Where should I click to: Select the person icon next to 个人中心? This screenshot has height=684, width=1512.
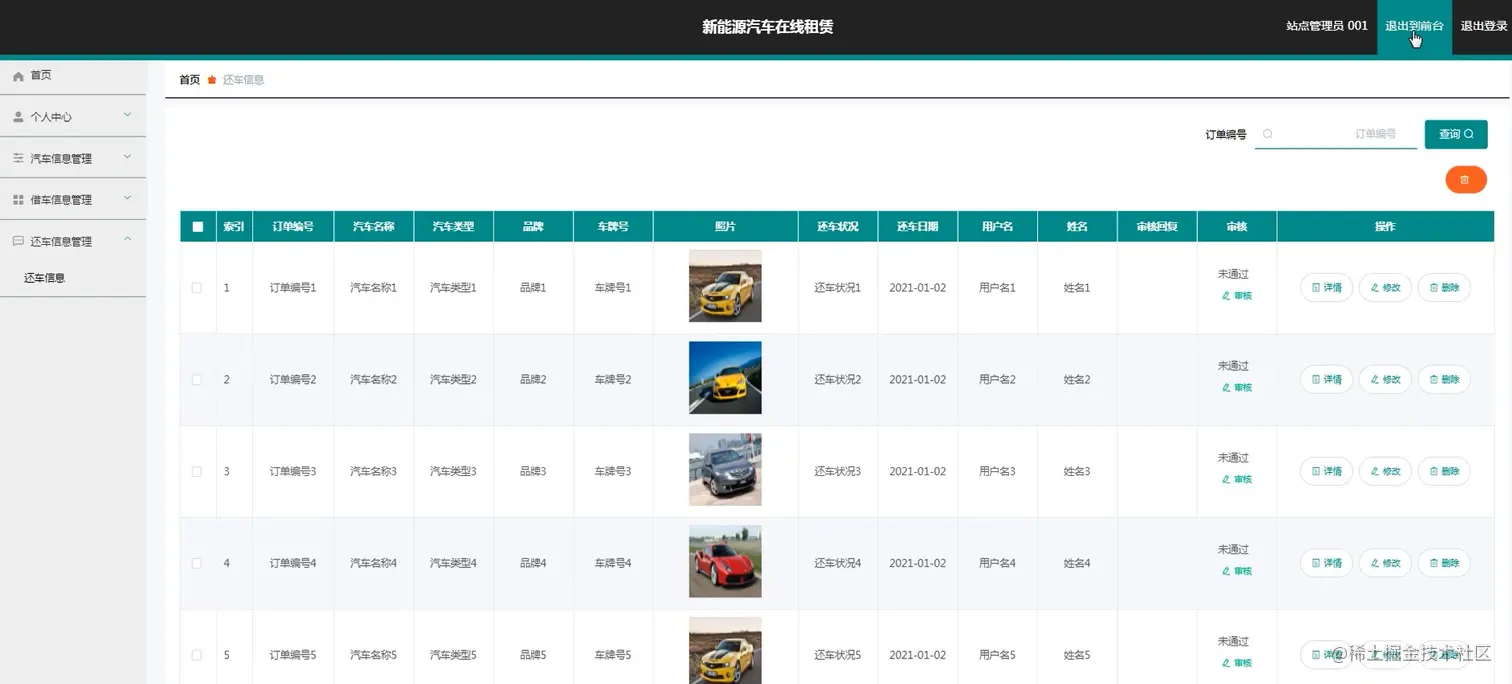17,116
